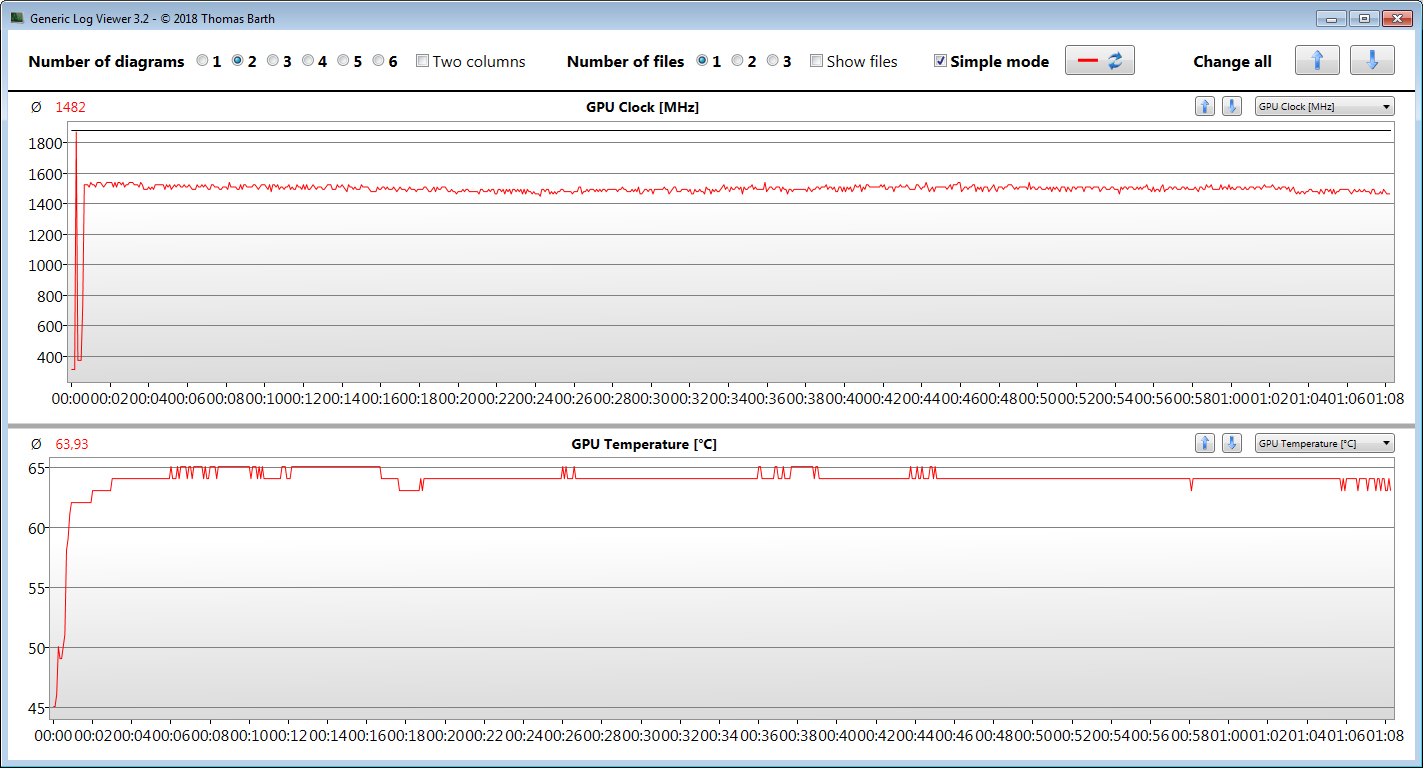Select 6 diagrams radio button

point(378,61)
